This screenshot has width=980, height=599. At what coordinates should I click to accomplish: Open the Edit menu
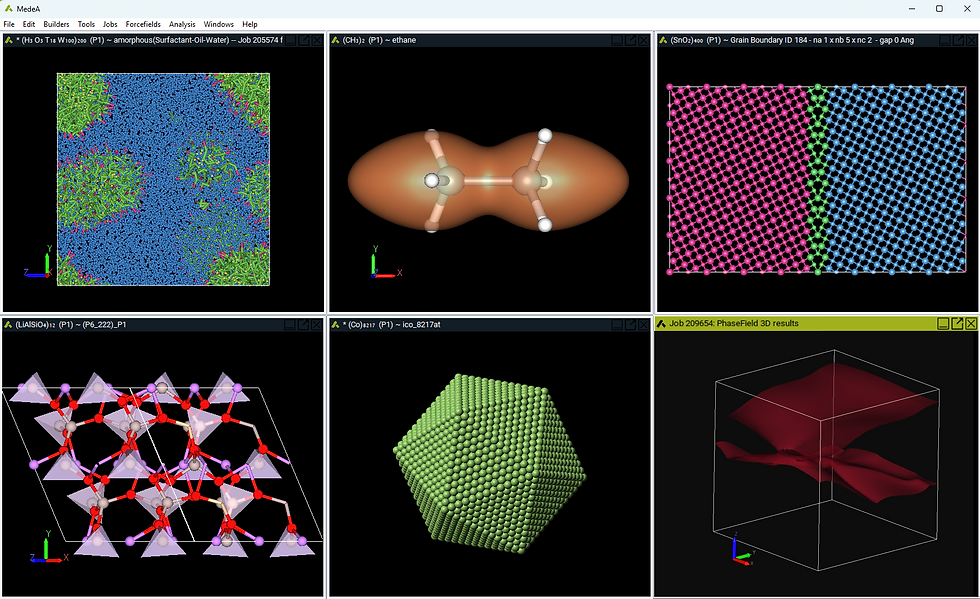coord(29,24)
